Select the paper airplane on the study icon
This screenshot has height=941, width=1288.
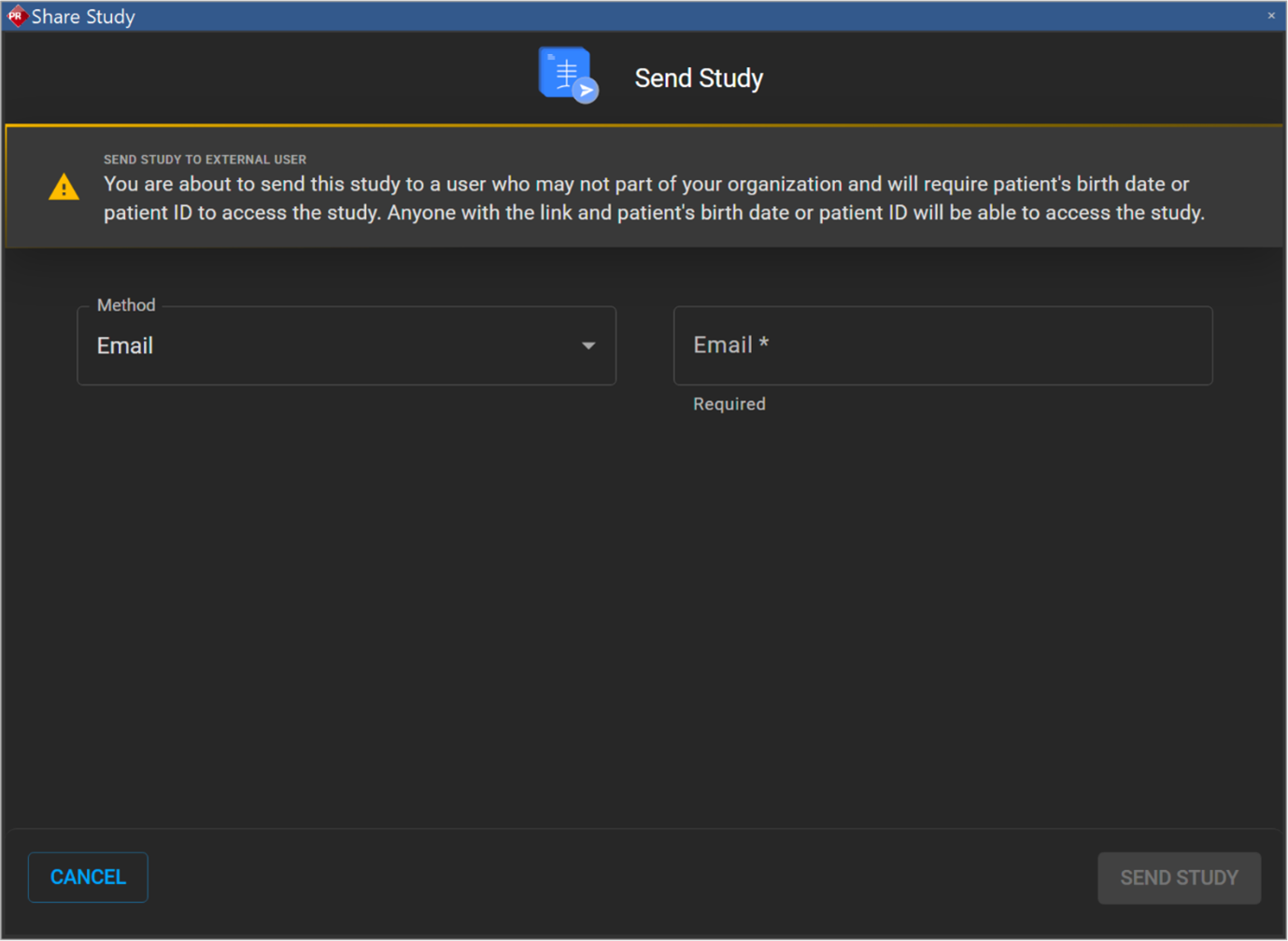click(x=586, y=90)
